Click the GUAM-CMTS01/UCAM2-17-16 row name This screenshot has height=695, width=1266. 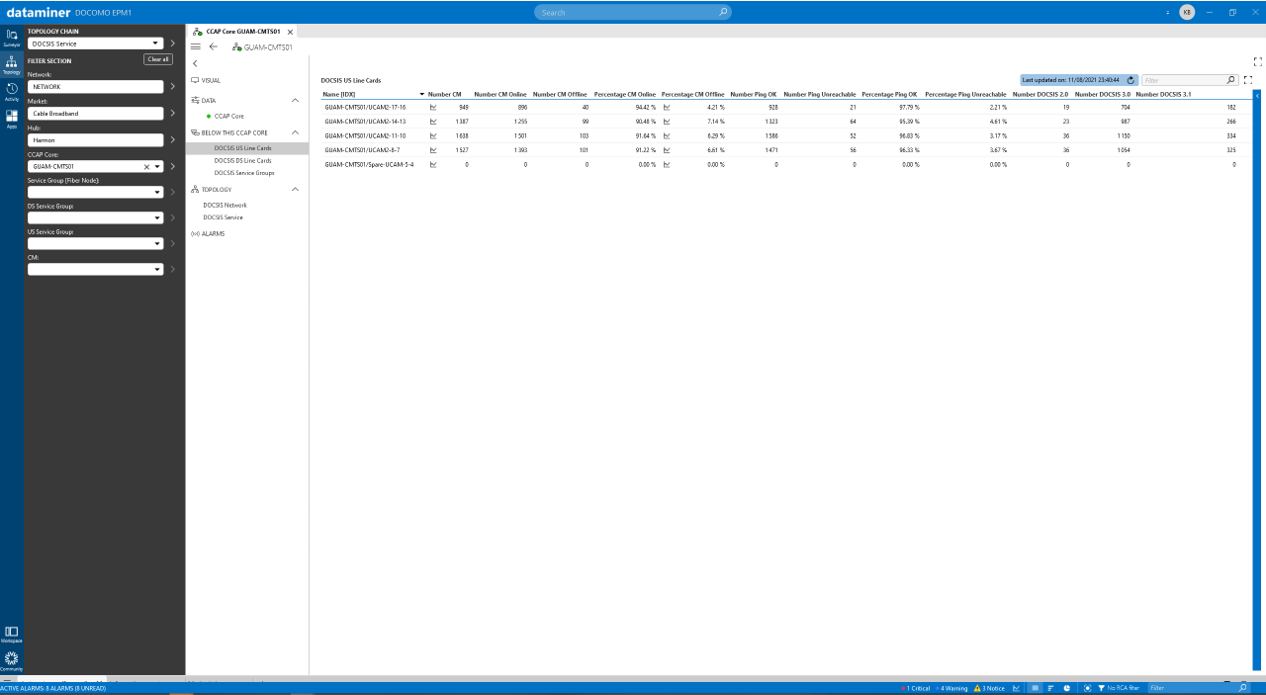coord(365,107)
